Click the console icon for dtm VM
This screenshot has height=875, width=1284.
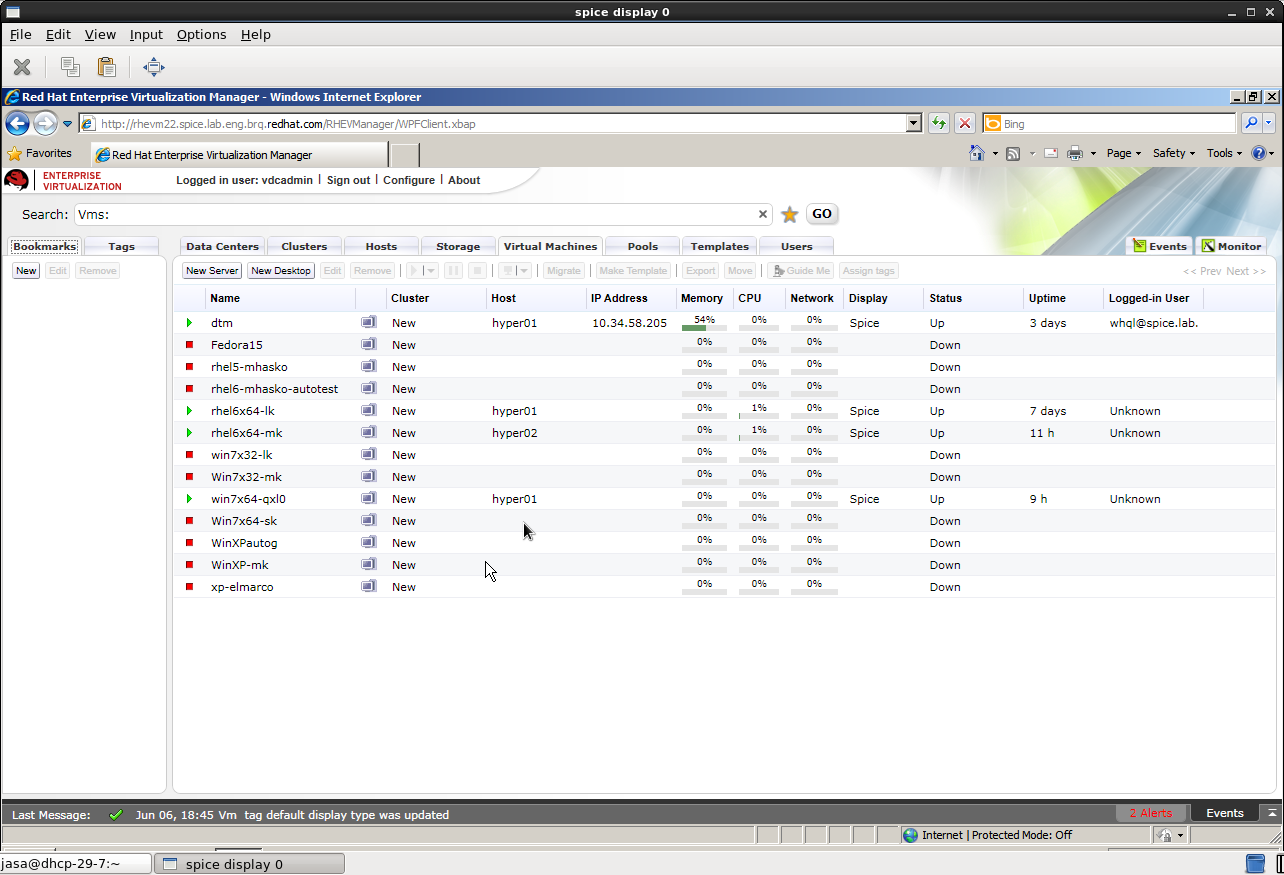369,322
